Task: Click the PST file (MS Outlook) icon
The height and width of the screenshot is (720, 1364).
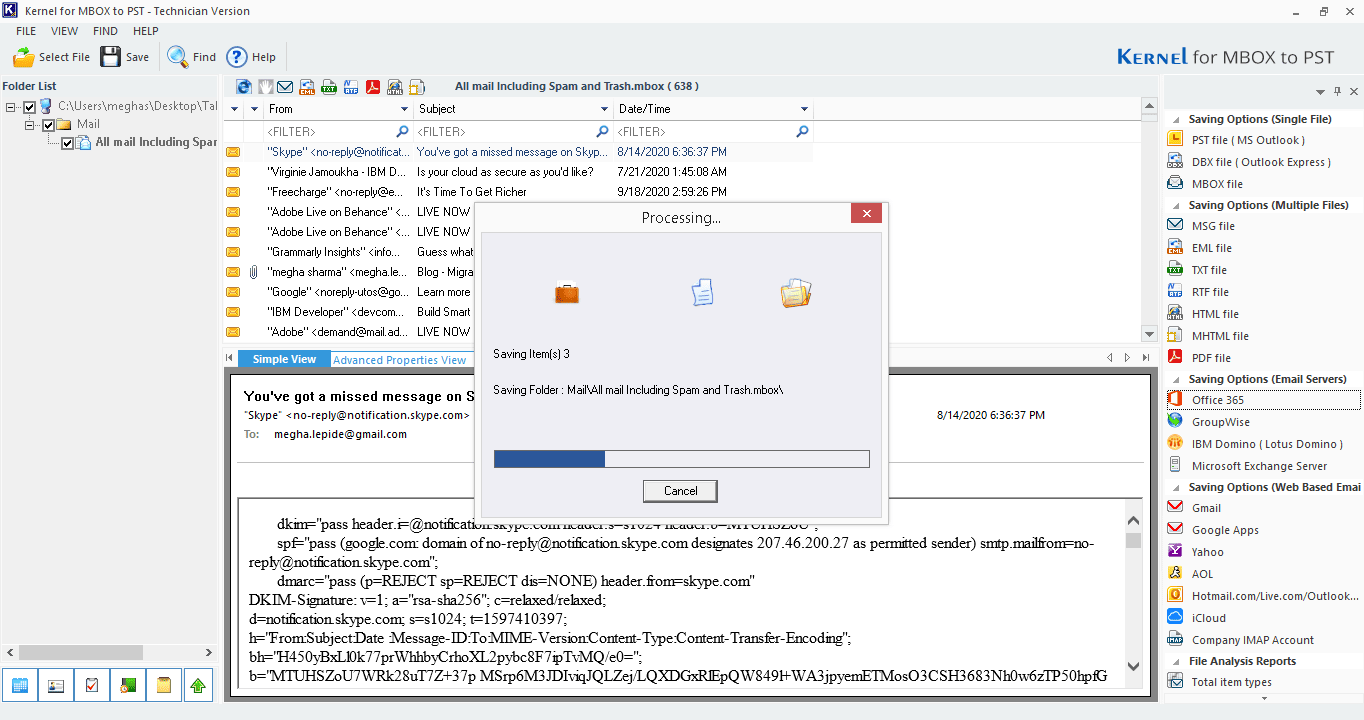Action: coord(1176,140)
